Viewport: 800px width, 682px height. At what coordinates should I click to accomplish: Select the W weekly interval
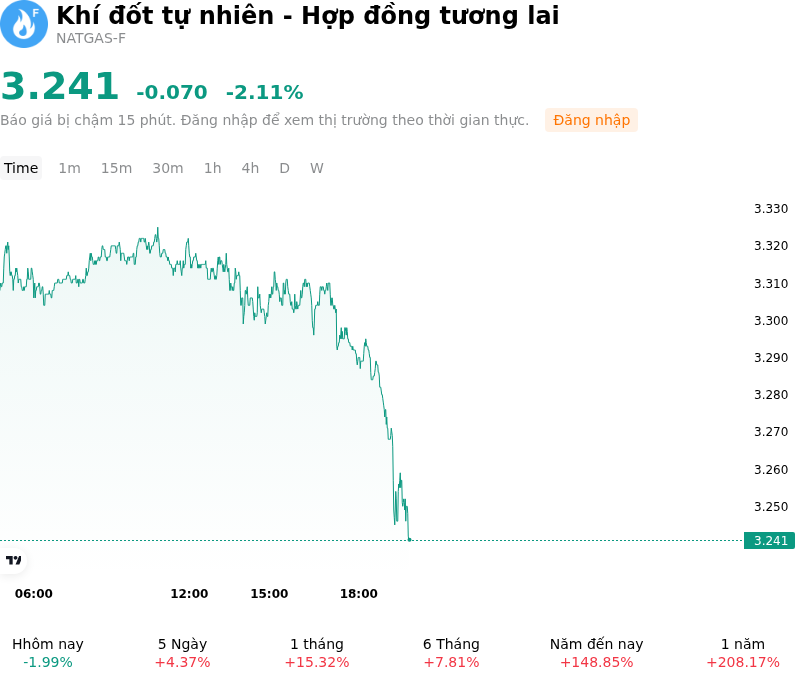click(316, 168)
